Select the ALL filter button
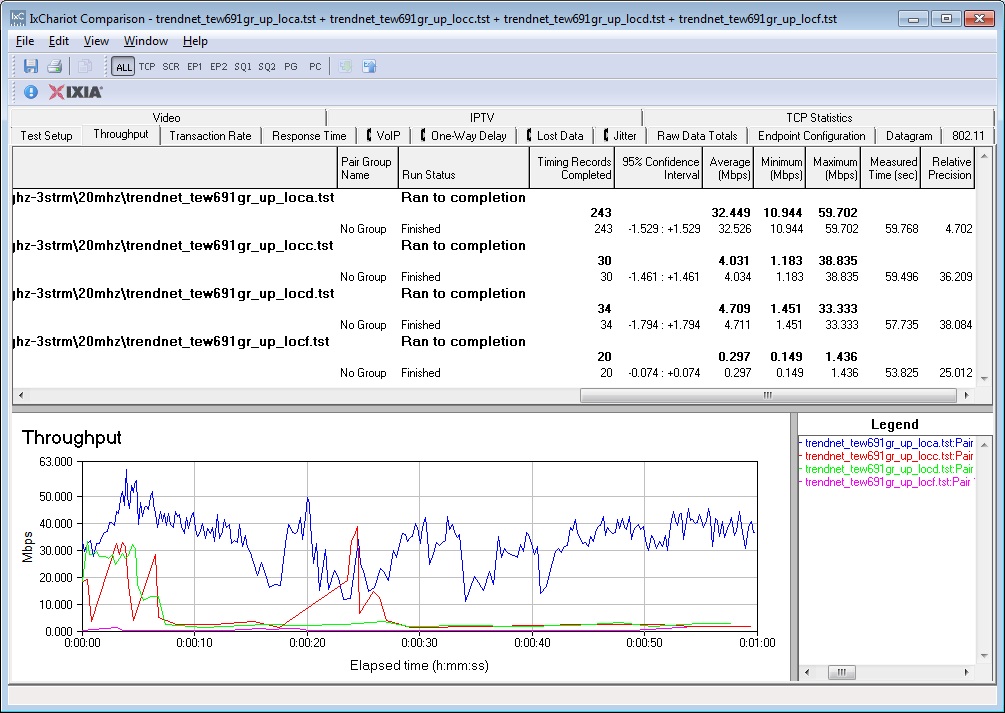This screenshot has width=1005, height=713. [123, 67]
